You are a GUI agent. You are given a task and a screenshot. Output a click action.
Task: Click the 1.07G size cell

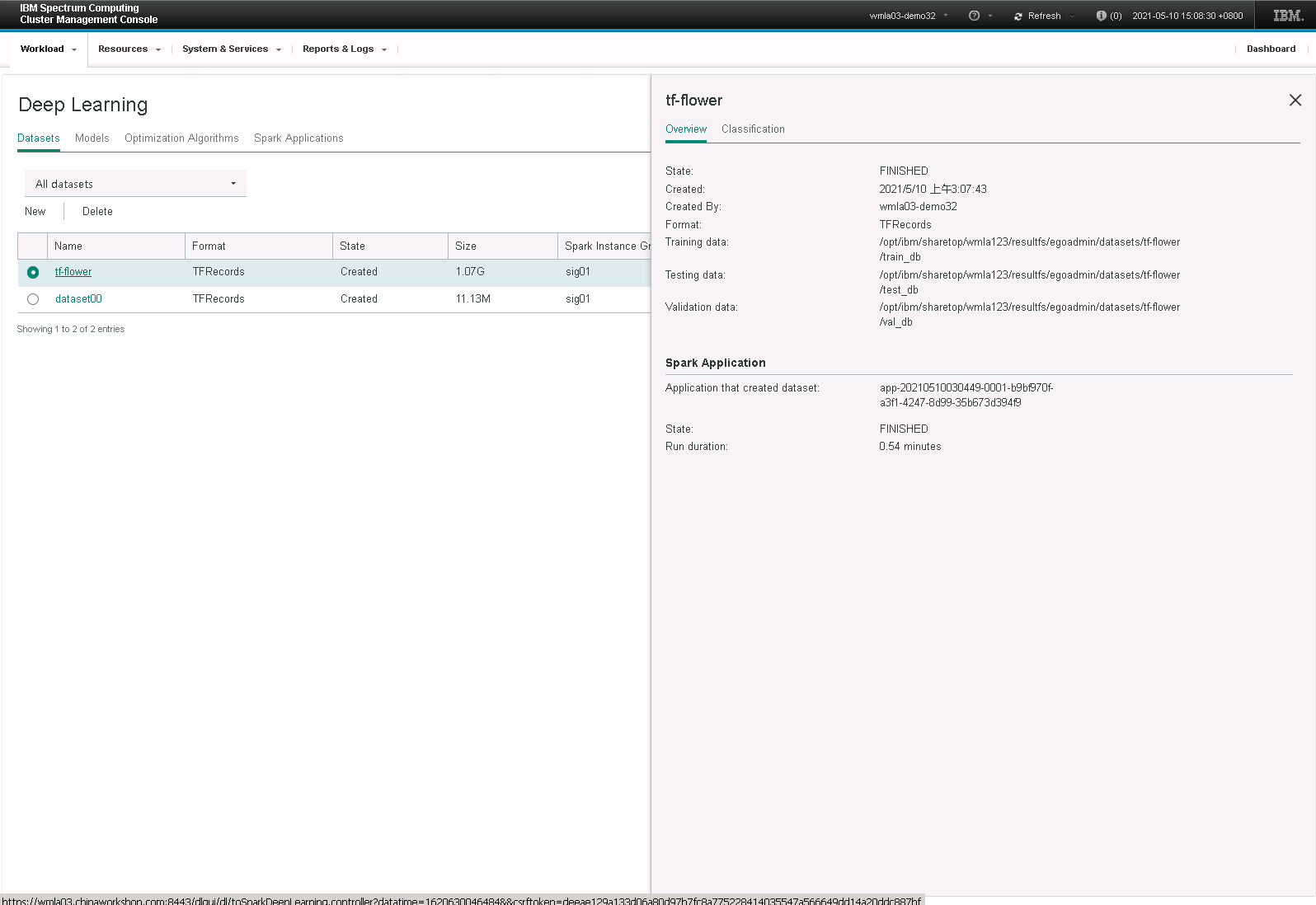click(x=470, y=272)
